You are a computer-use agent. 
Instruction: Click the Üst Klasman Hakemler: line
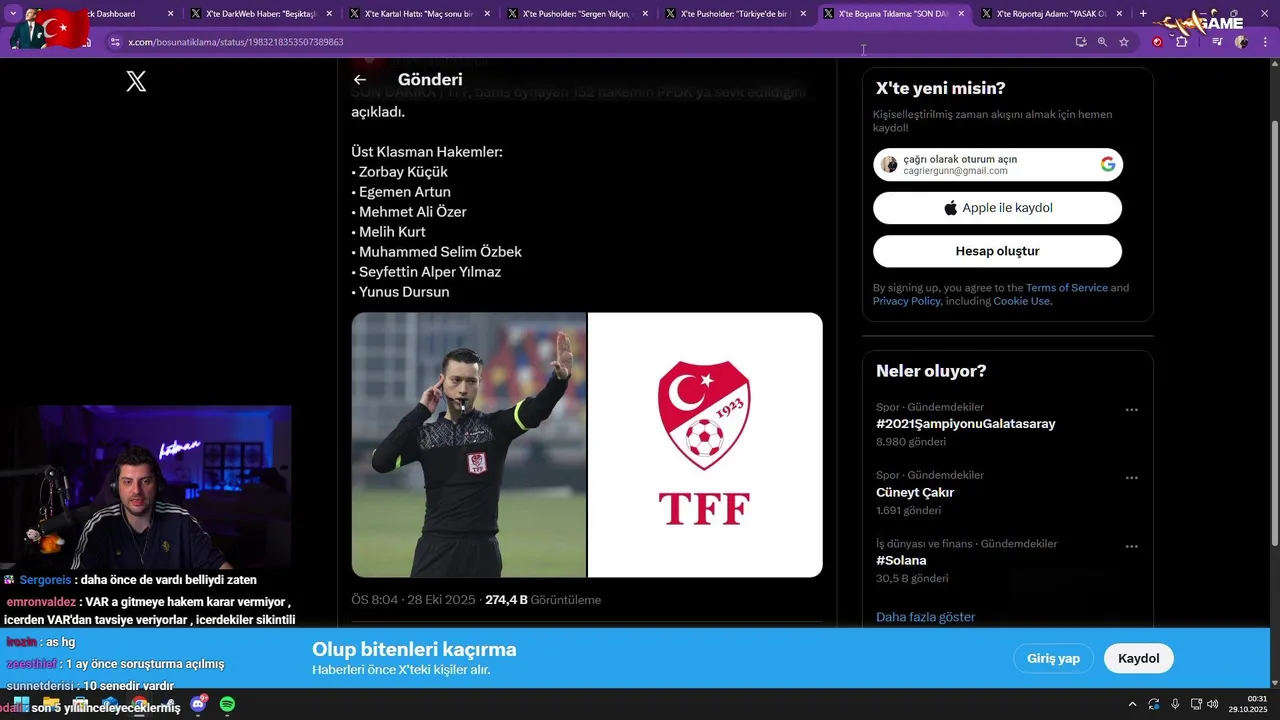point(427,152)
